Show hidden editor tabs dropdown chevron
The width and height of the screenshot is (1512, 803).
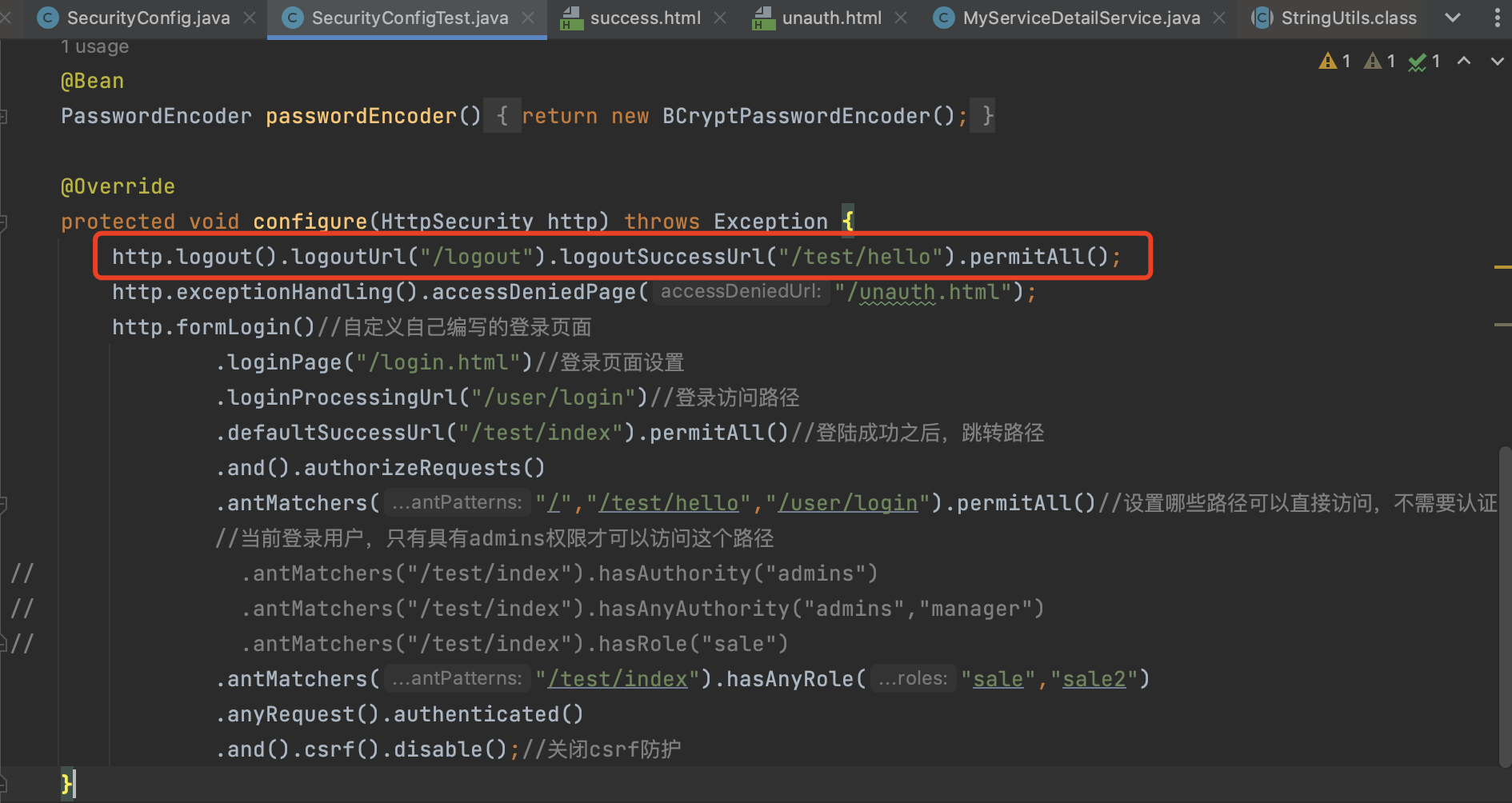click(x=1453, y=18)
